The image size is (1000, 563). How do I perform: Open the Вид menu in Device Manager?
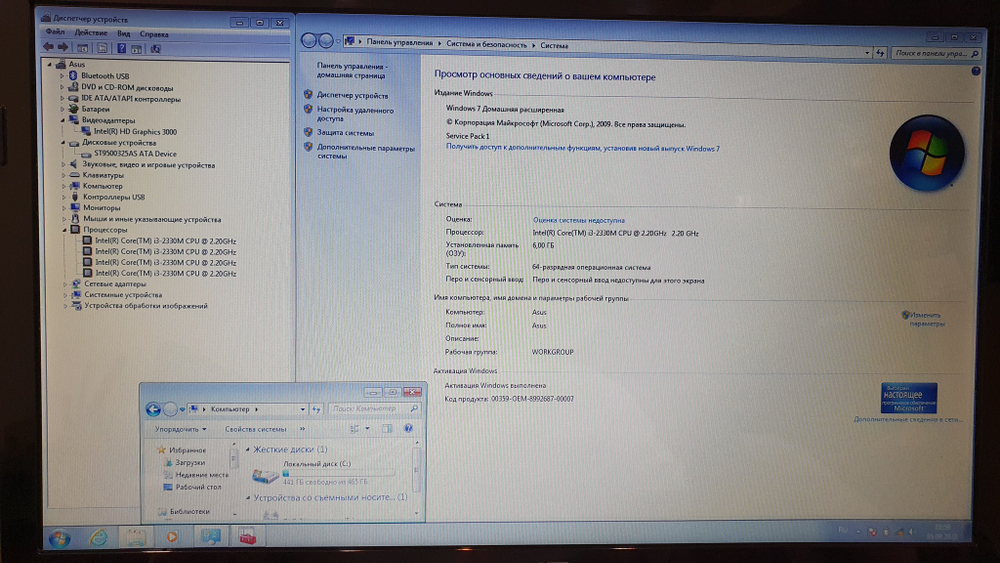(124, 34)
